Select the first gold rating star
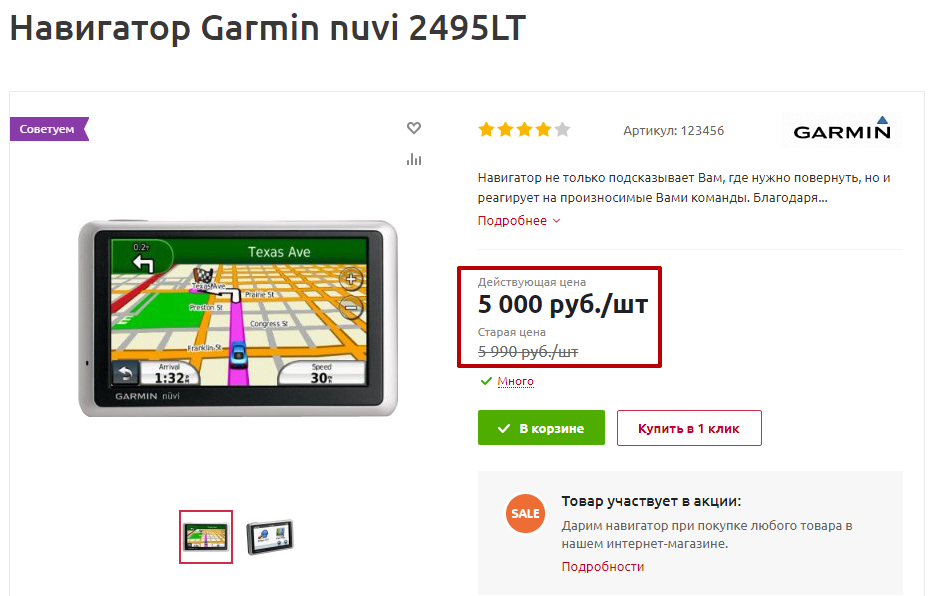Screen dimensions: 939x596 click(486, 129)
